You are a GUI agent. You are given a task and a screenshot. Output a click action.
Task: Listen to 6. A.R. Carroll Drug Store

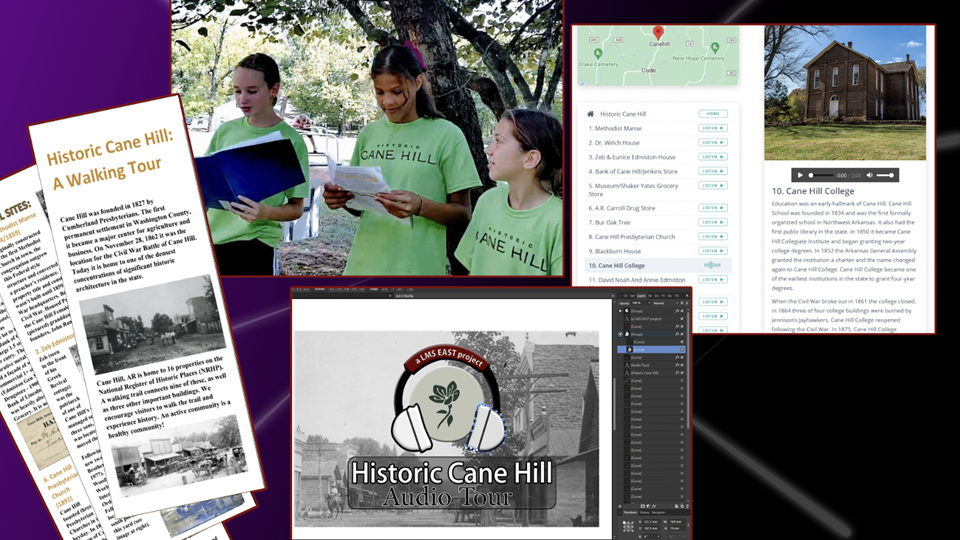[x=713, y=208]
